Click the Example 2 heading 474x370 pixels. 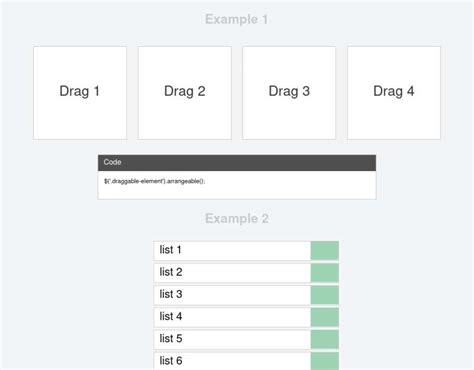[237, 219]
